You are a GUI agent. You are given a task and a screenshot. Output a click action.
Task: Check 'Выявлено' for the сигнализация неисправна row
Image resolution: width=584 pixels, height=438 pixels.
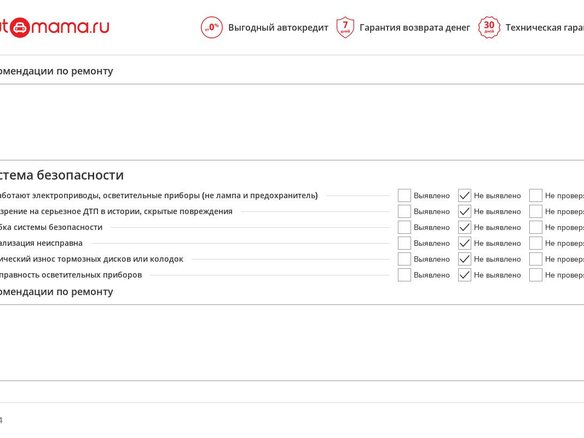(x=404, y=243)
